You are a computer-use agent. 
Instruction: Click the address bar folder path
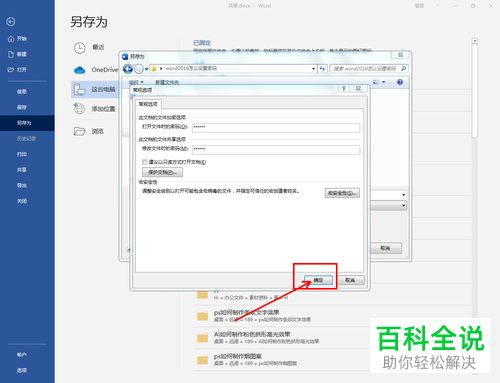[191, 69]
